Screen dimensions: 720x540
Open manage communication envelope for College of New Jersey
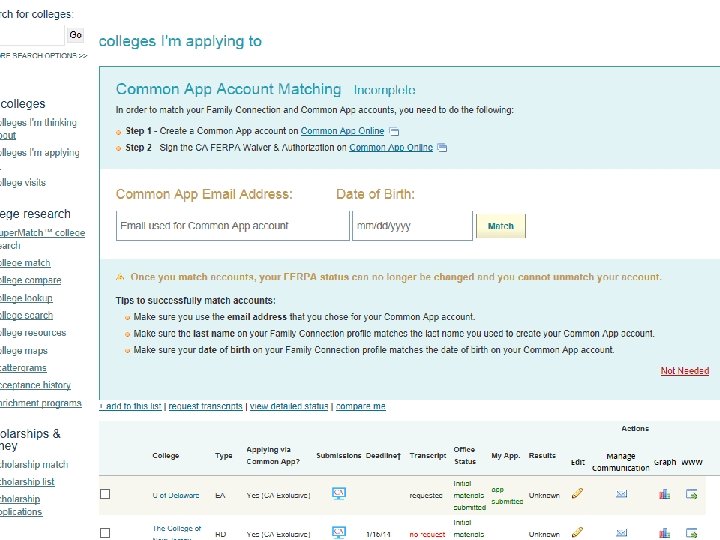coord(621,533)
